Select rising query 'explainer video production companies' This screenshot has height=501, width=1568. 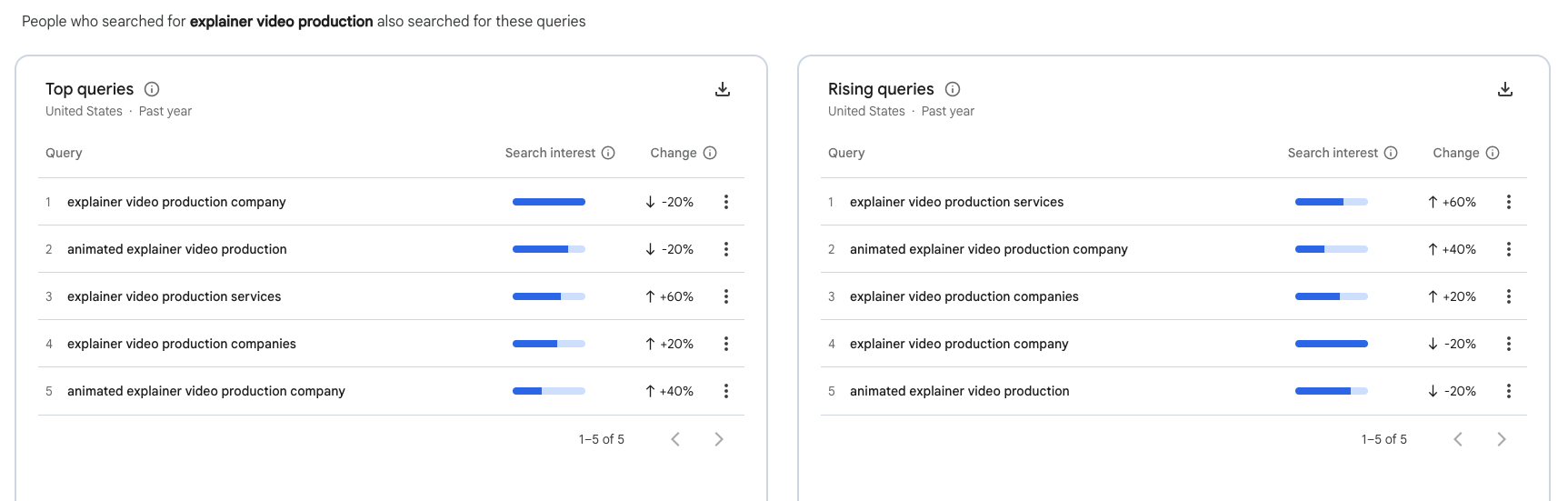[x=964, y=296]
